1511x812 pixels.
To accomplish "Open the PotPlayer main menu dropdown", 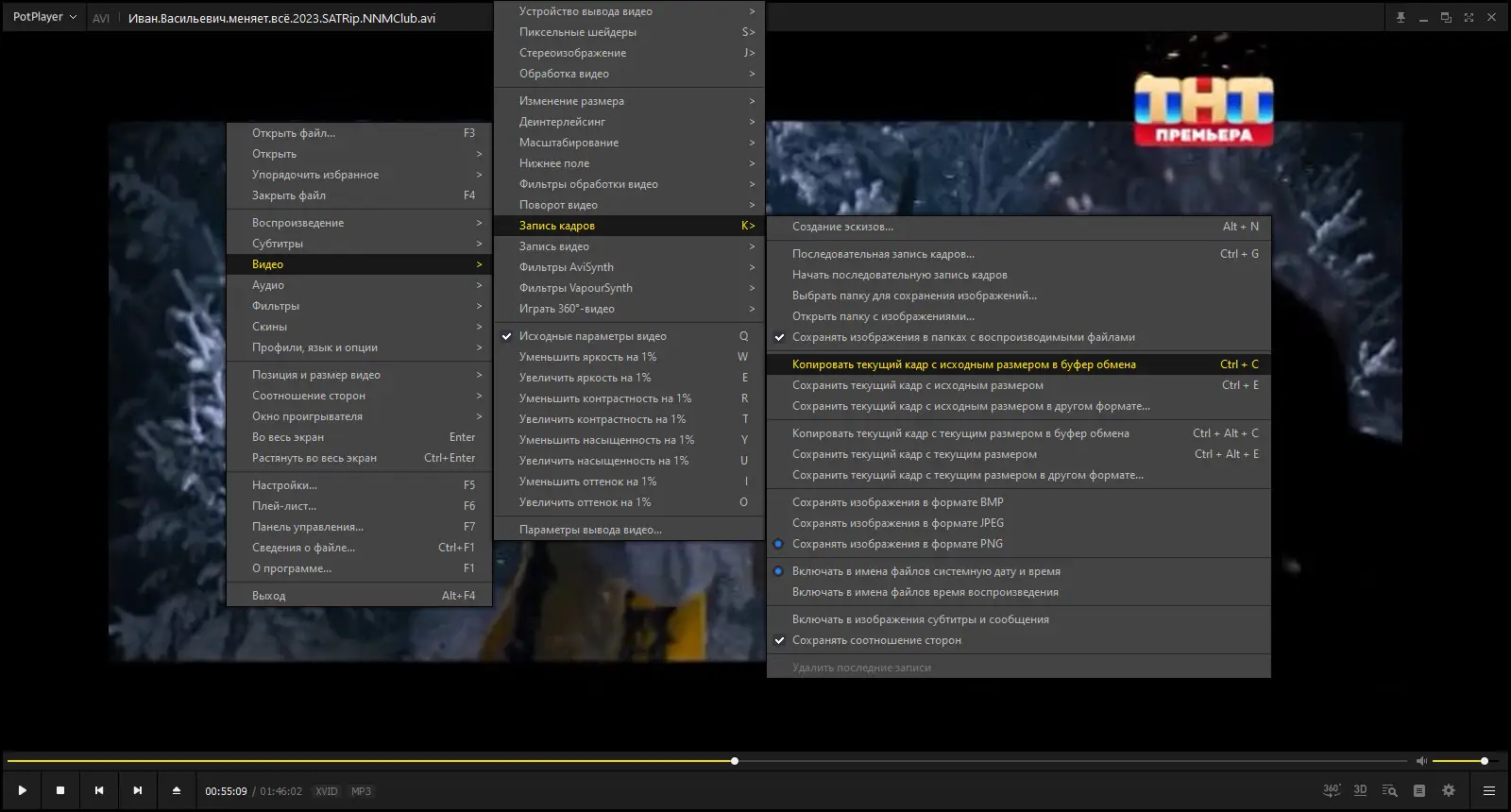I will tap(44, 17).
